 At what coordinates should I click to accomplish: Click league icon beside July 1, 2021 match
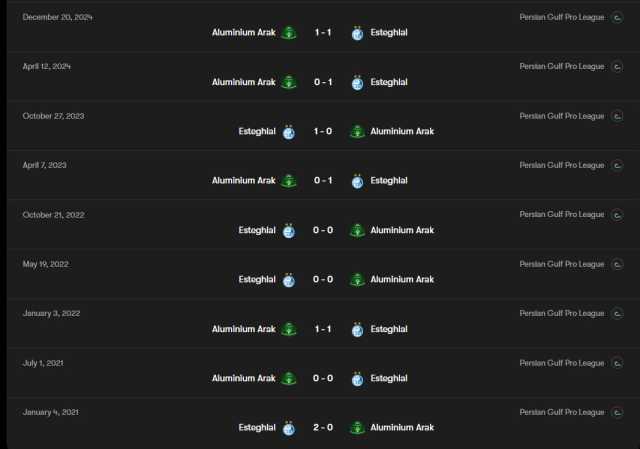617,363
